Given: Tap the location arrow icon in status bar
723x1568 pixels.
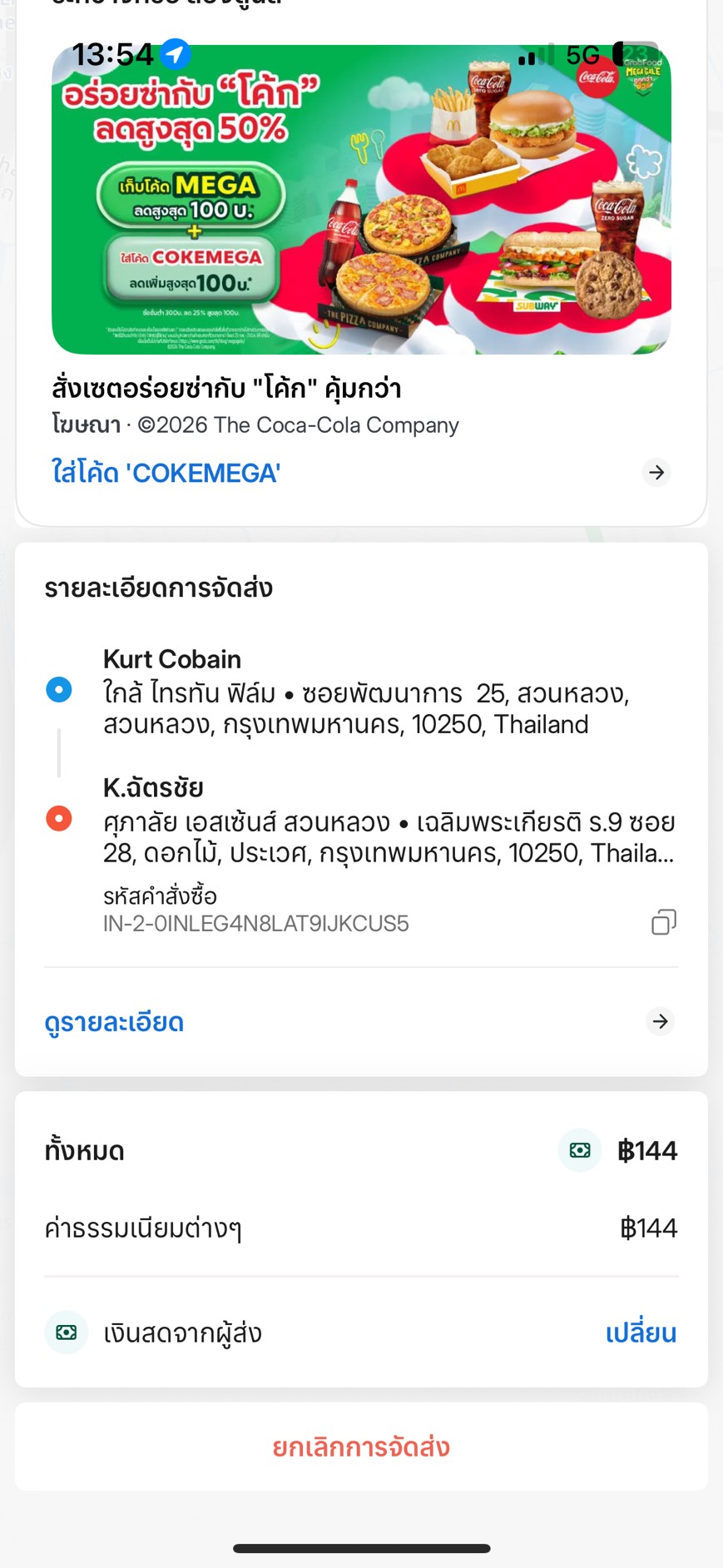Looking at the screenshot, I should pos(175,55).
